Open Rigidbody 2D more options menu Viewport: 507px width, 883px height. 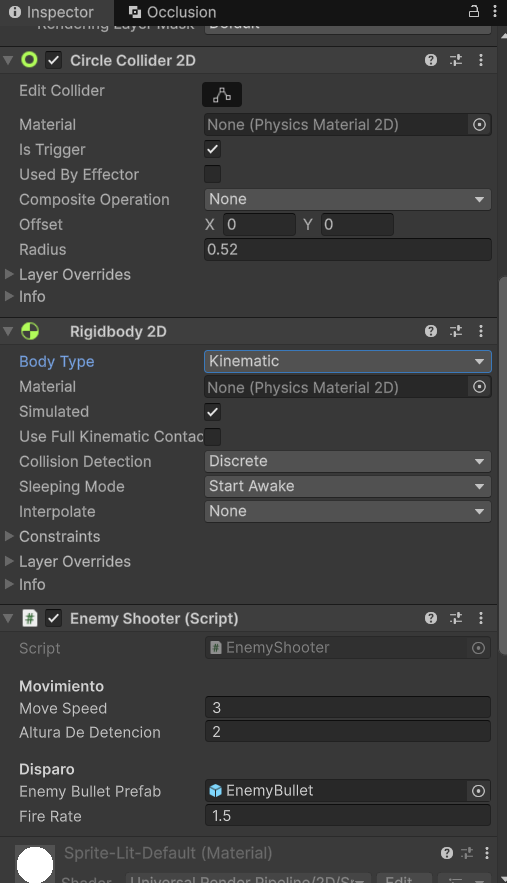[481, 331]
